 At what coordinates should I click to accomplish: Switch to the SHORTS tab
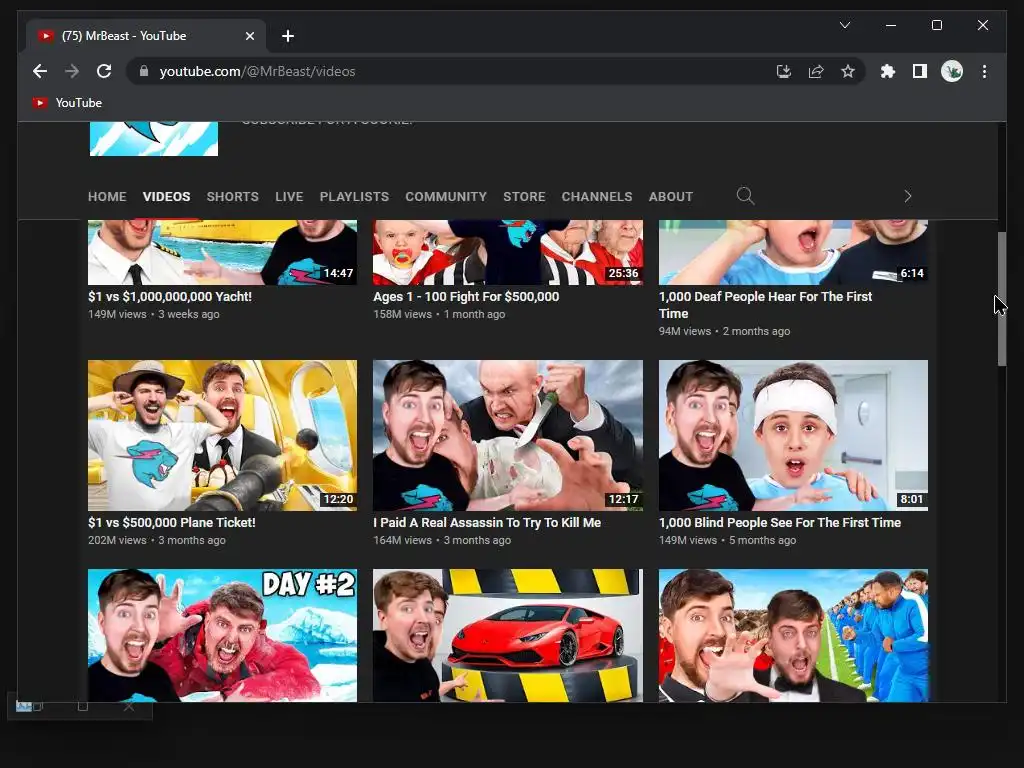tap(232, 197)
